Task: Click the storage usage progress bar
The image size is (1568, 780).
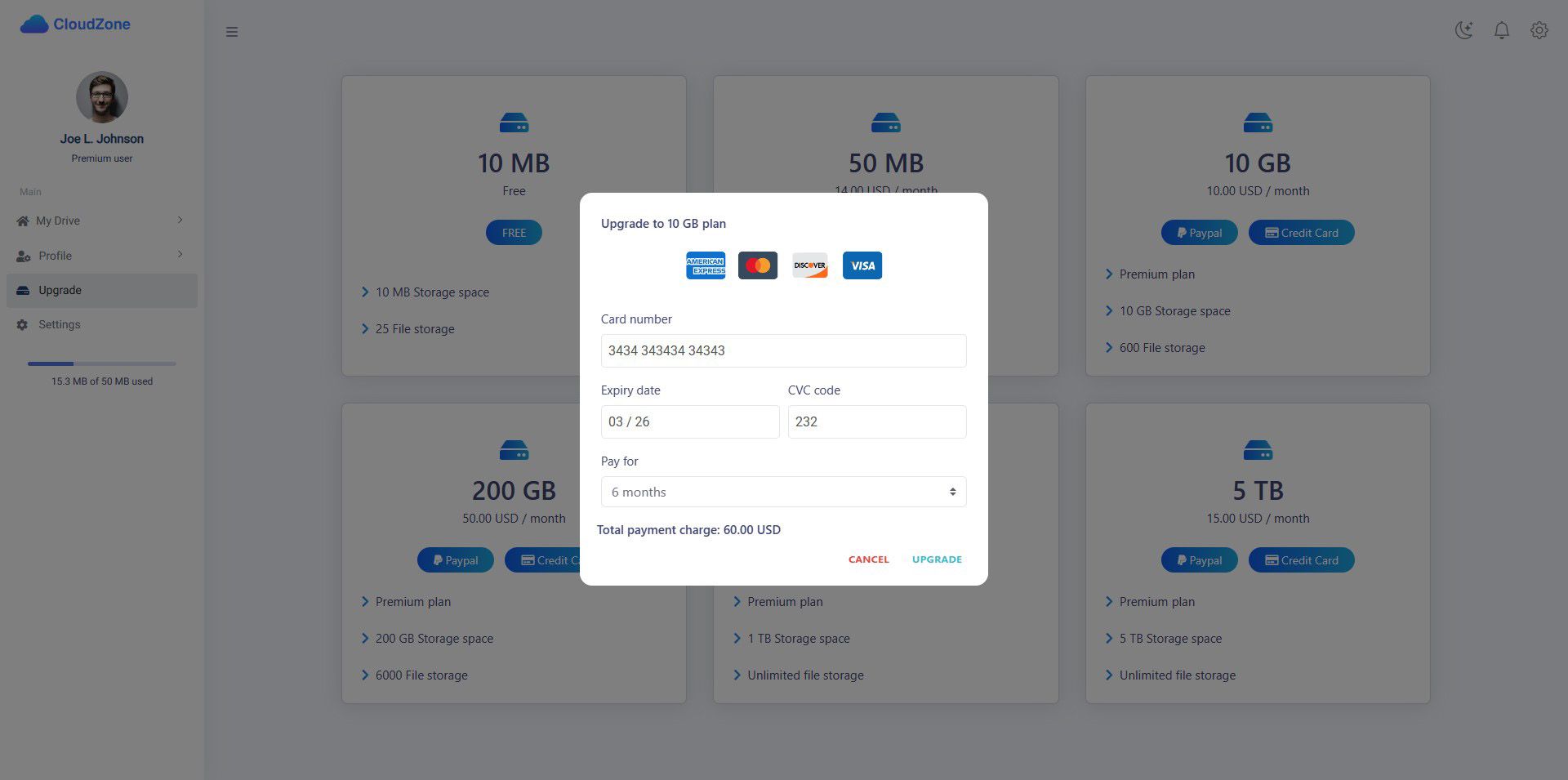Action: tap(102, 363)
